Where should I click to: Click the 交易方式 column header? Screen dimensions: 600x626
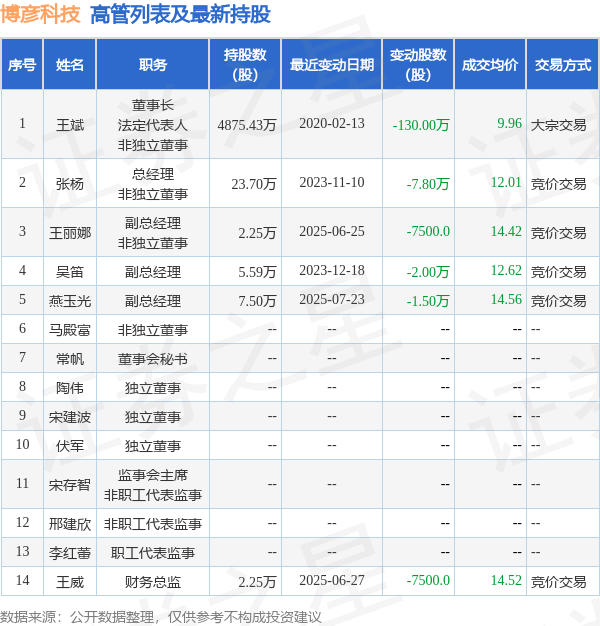pyautogui.click(x=563, y=65)
